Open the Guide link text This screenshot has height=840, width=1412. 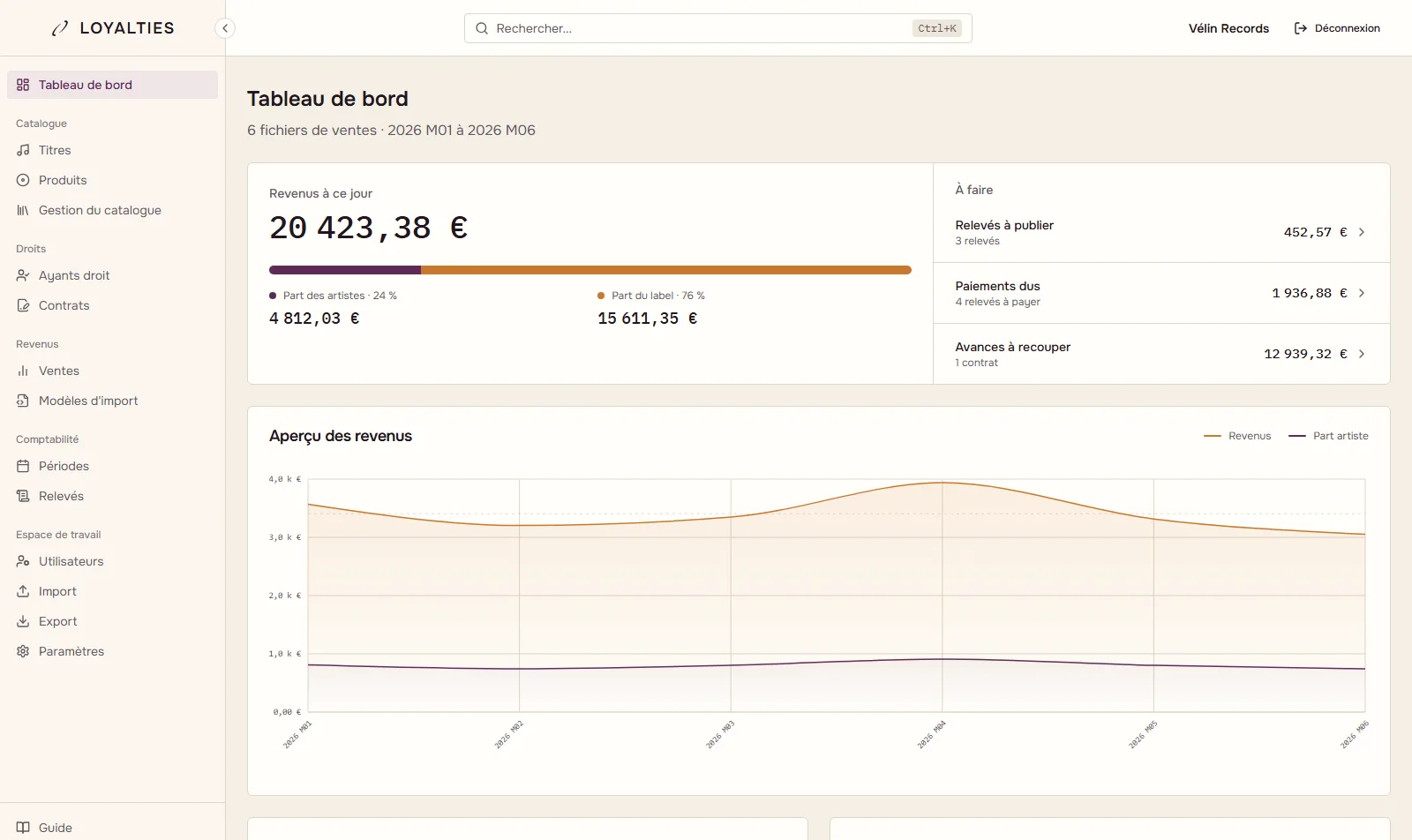[x=56, y=828]
